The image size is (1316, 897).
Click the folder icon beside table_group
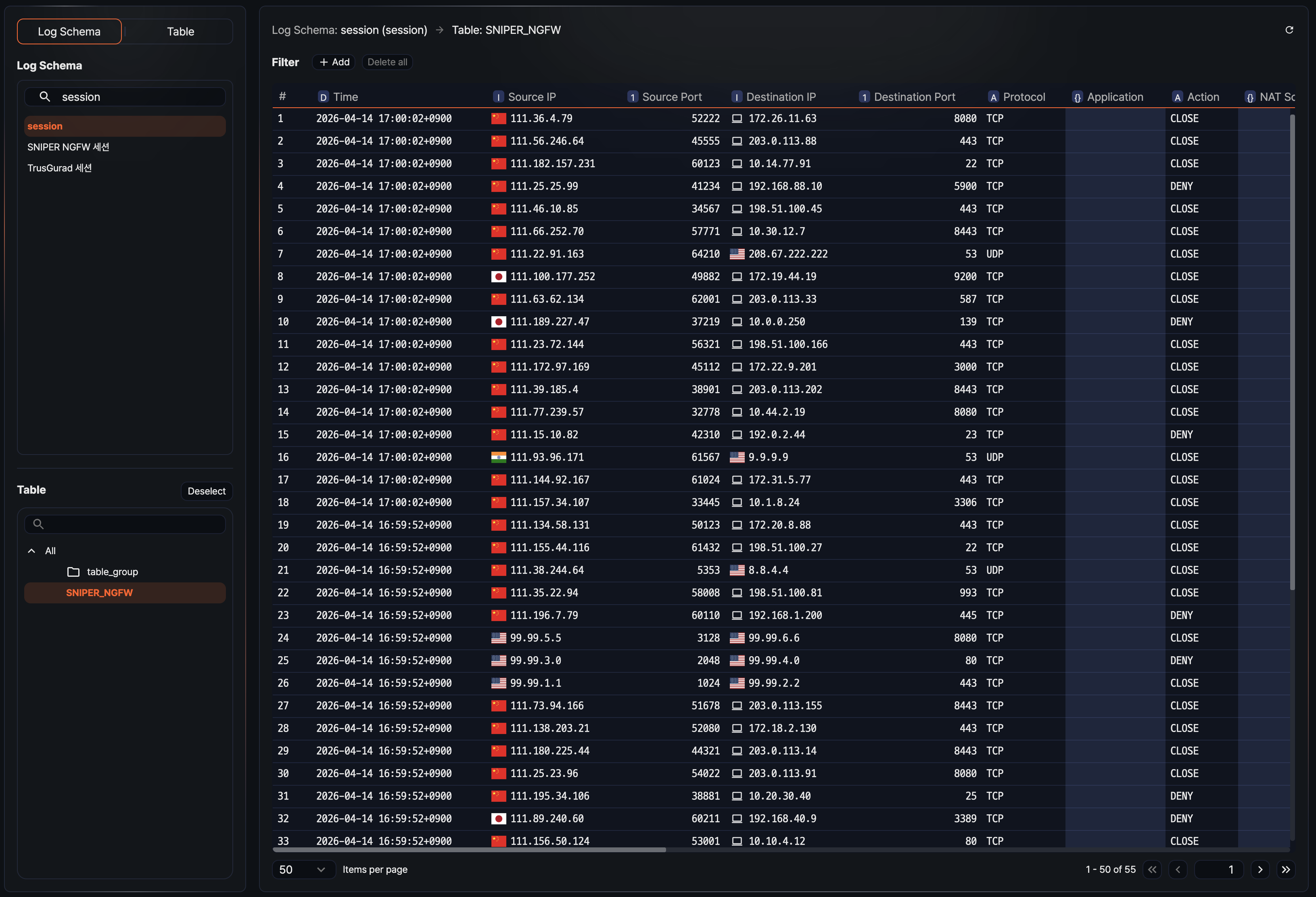click(x=73, y=572)
